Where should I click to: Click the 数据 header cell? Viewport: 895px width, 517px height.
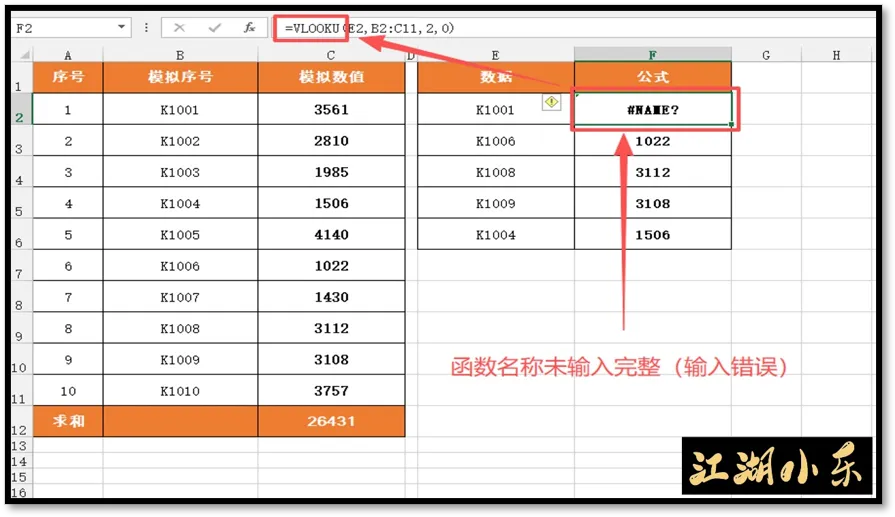coord(495,77)
